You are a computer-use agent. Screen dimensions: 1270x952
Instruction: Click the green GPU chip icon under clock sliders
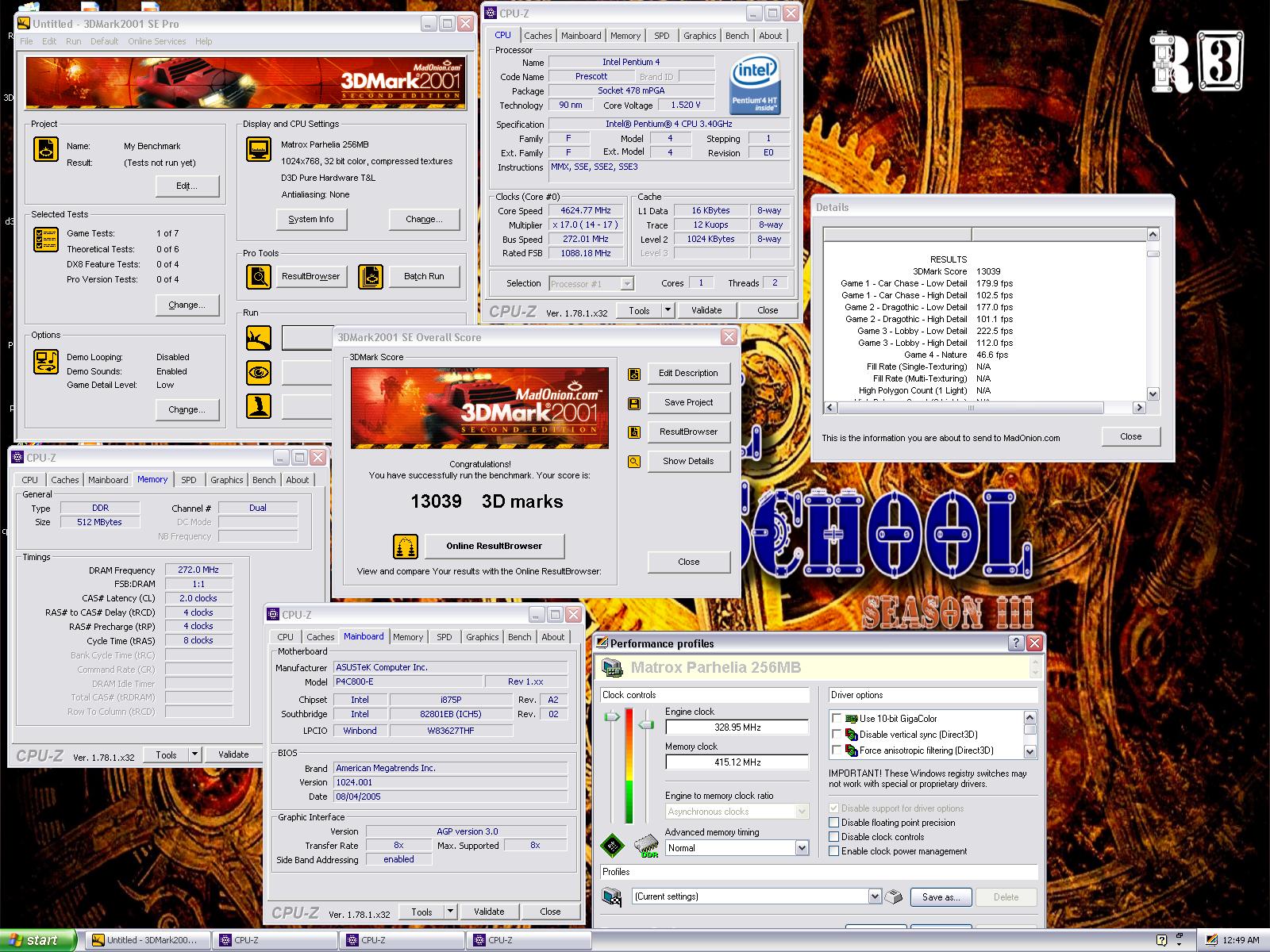(612, 846)
